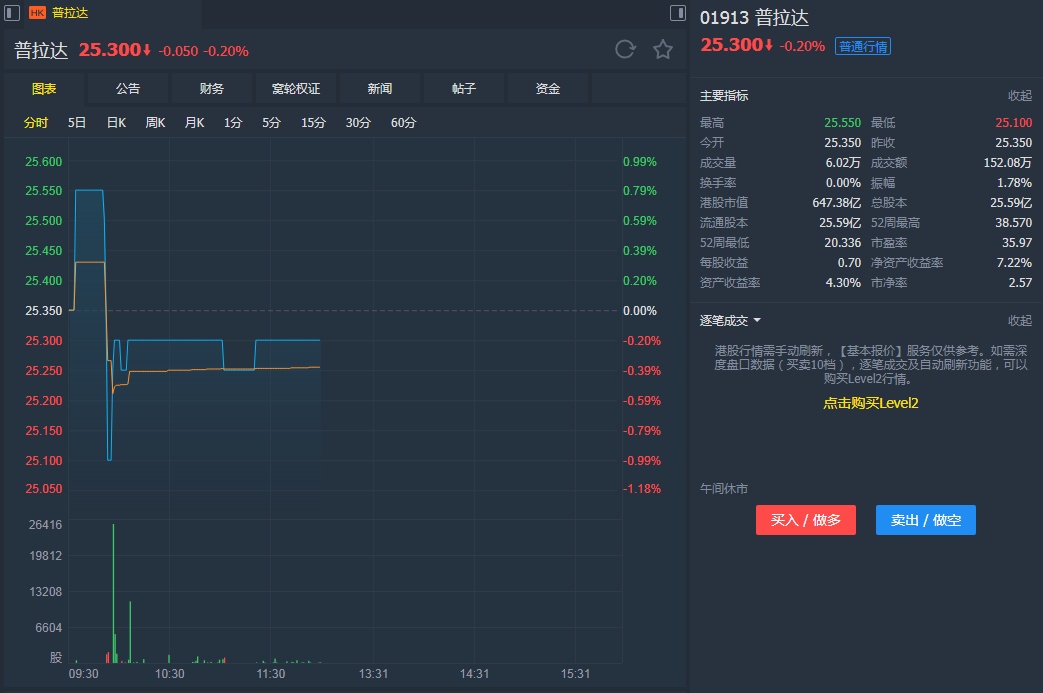Viewport: 1043px width, 693px height.
Task: Select the 15分 interval
Action: tap(313, 122)
